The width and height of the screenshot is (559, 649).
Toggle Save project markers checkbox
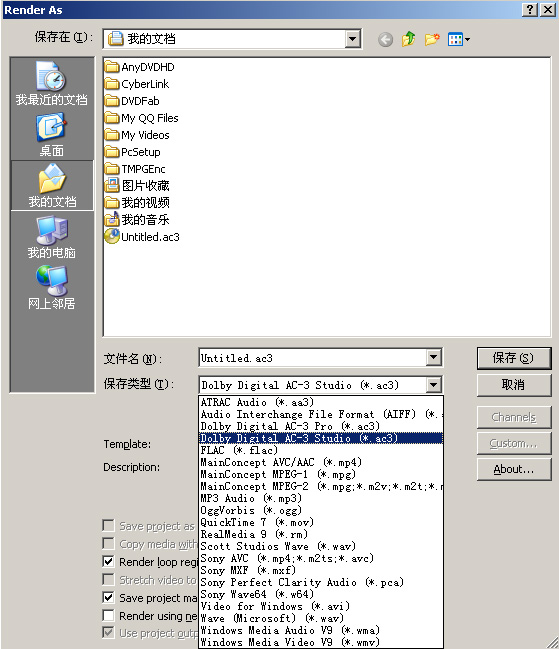[108, 597]
